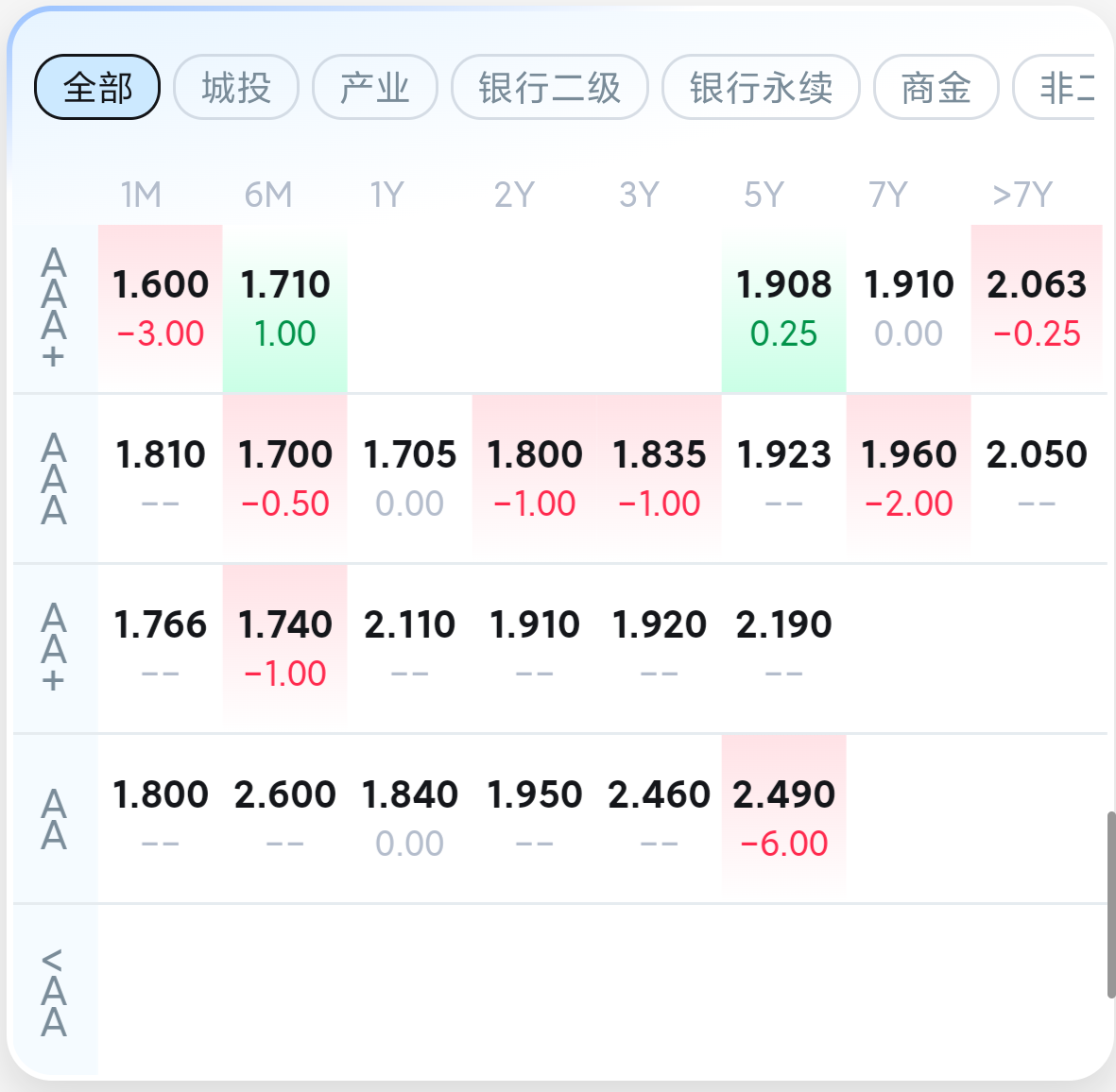Select the AAA+ row label
This screenshot has width=1116, height=1092.
click(54, 309)
